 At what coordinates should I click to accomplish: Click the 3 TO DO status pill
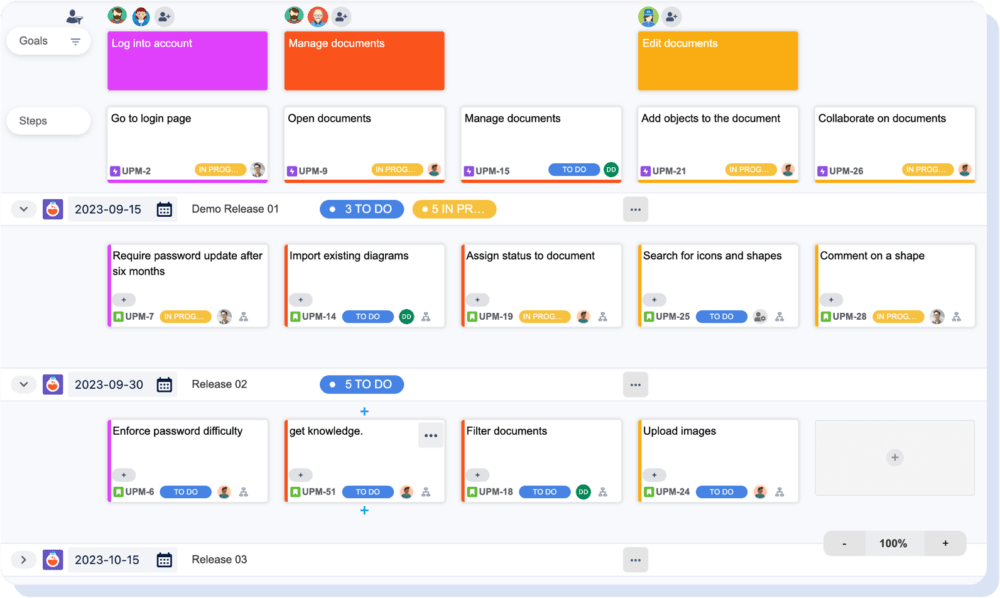[362, 210]
